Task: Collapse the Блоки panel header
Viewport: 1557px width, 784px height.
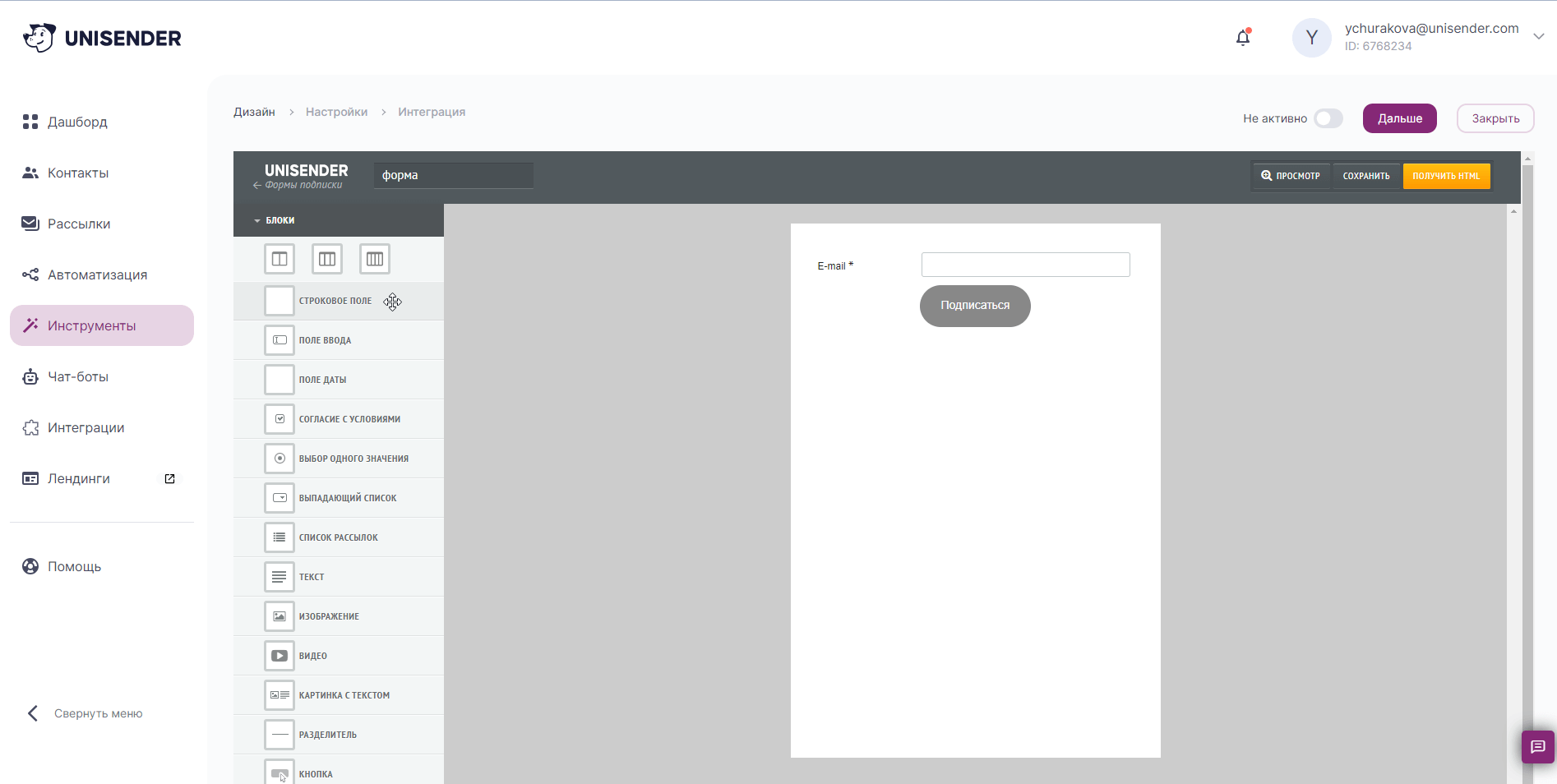Action: tap(339, 220)
